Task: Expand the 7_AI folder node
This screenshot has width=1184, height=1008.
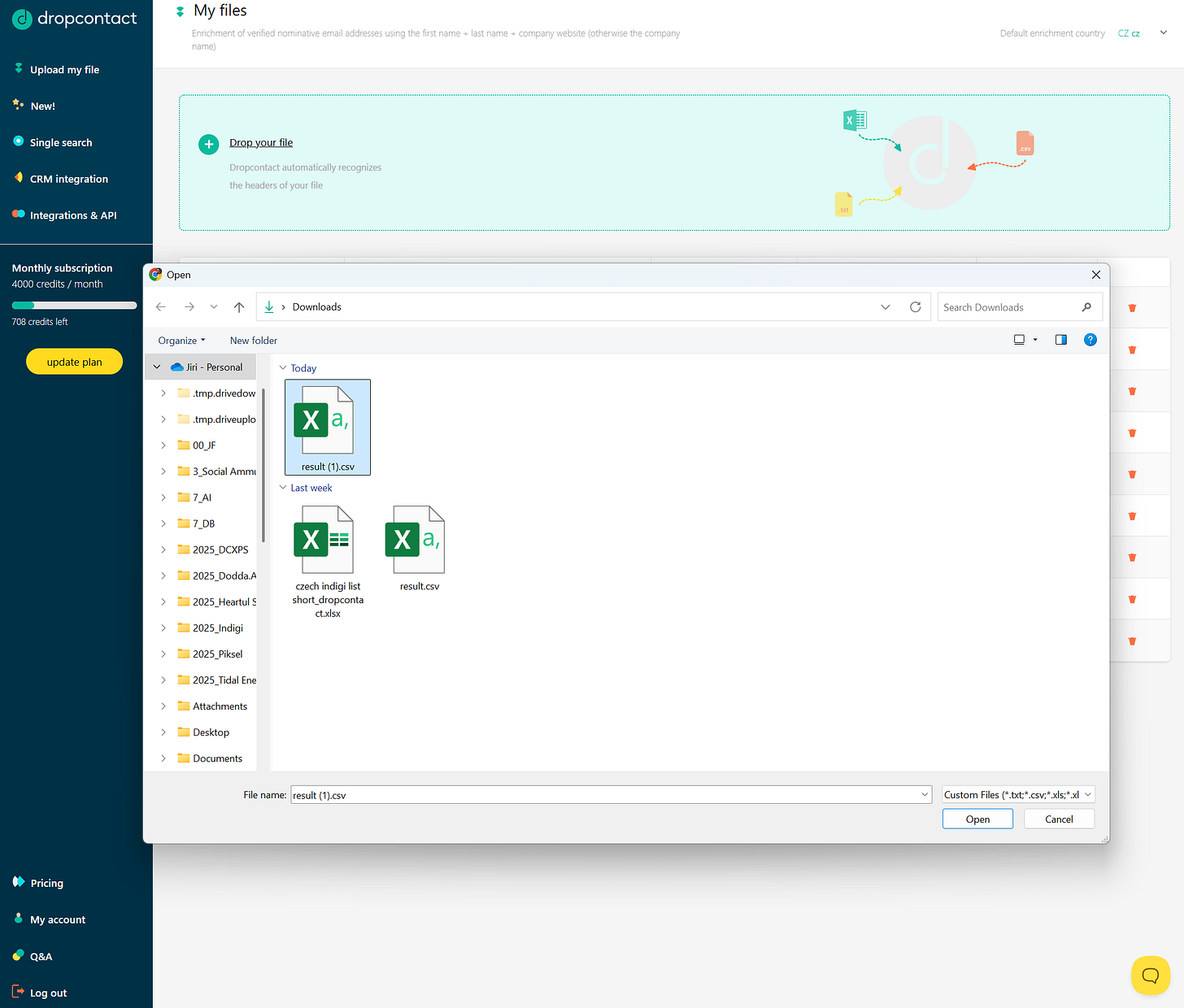Action: coord(163,497)
